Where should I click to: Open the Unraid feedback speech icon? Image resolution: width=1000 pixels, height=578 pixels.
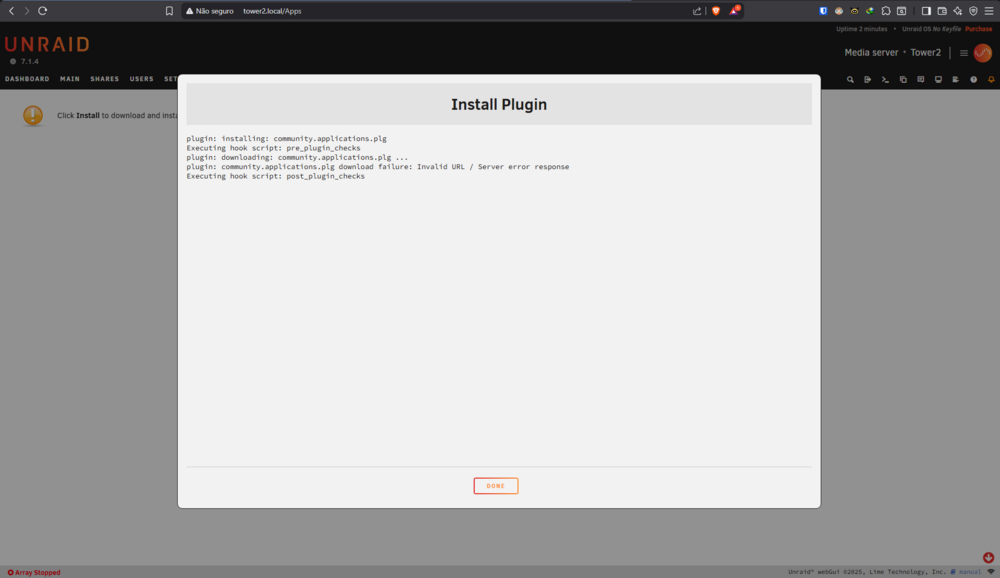(x=920, y=80)
